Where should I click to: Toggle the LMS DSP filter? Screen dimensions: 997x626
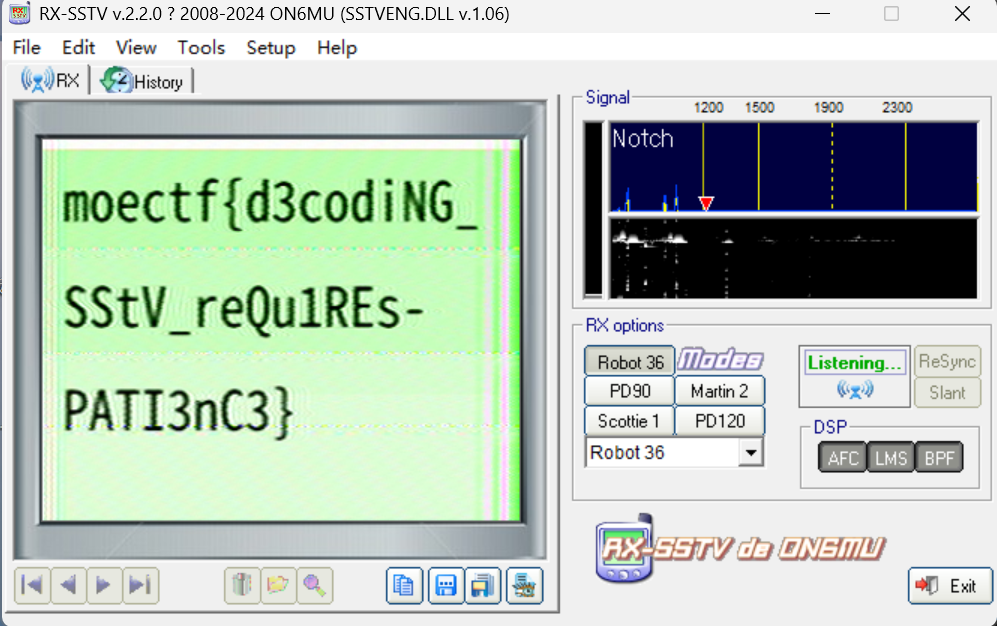(x=891, y=458)
